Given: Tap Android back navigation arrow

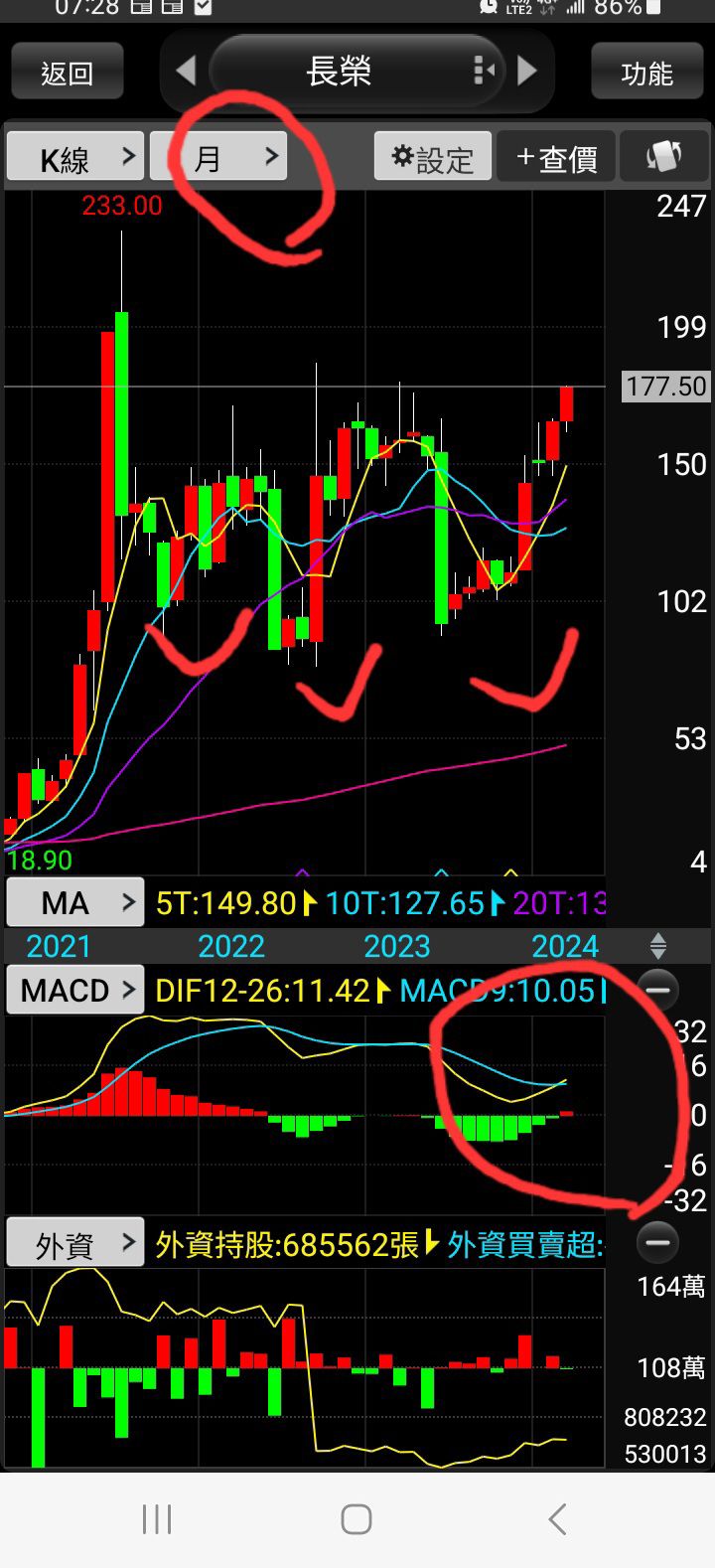Looking at the screenshot, I should click(557, 1519).
